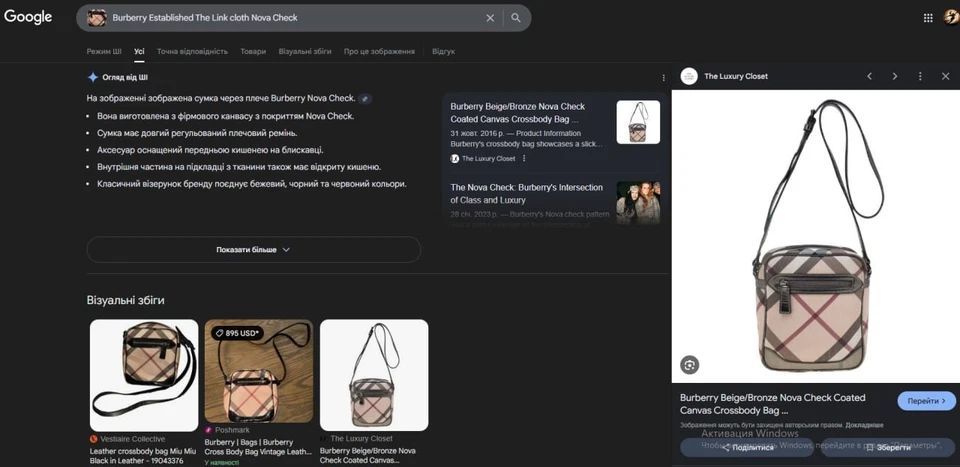The image size is (960, 467).
Task: Open the Товари tab
Action: pos(253,51)
